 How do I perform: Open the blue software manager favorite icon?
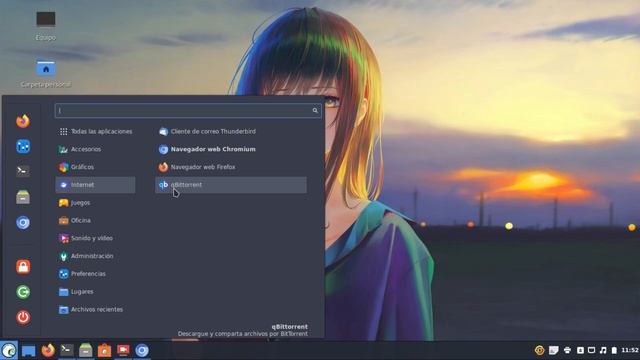click(x=23, y=147)
